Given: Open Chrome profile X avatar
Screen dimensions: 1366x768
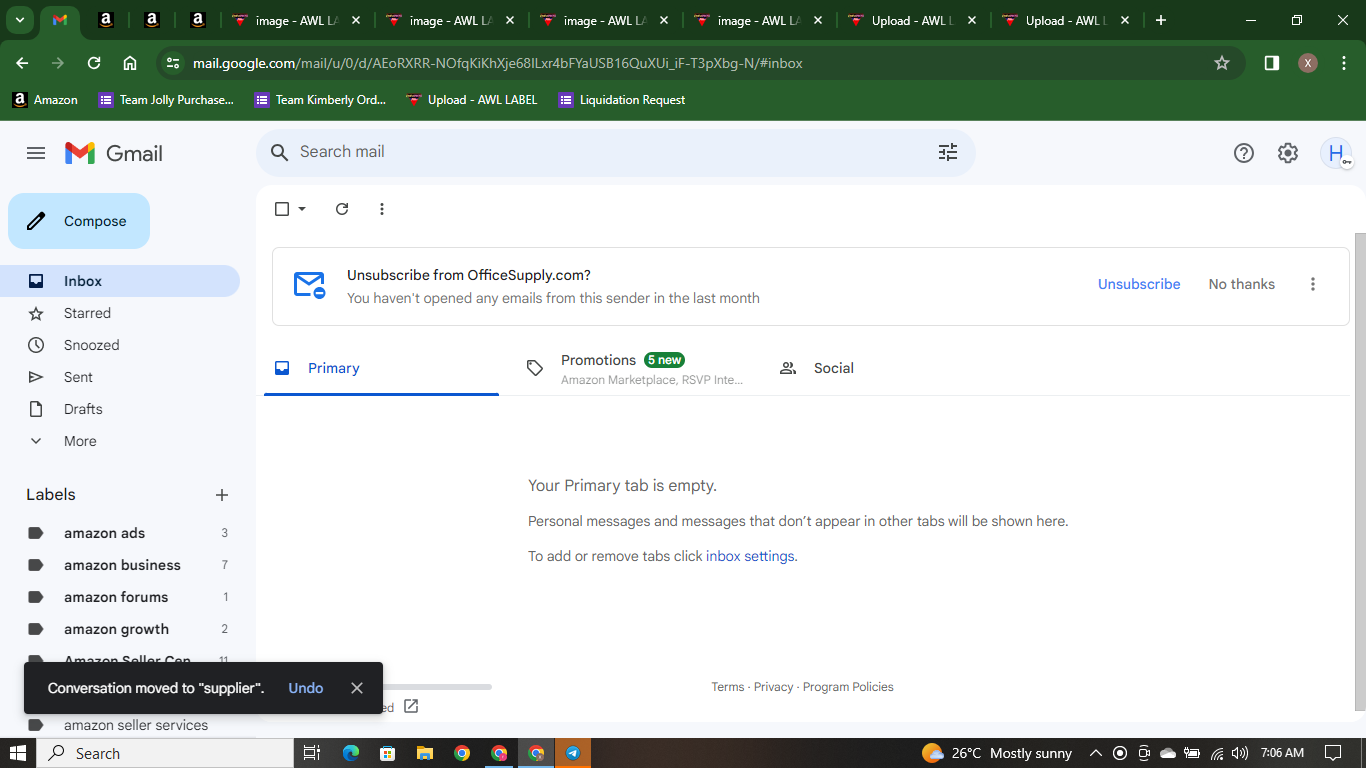Looking at the screenshot, I should pyautogui.click(x=1308, y=63).
